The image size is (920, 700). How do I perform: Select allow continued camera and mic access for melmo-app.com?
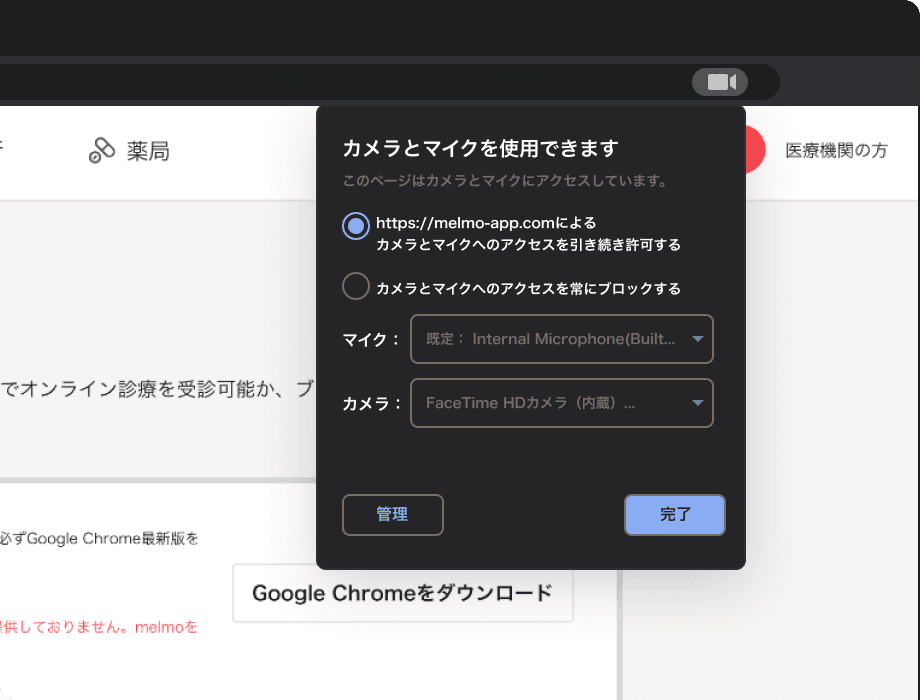click(355, 226)
